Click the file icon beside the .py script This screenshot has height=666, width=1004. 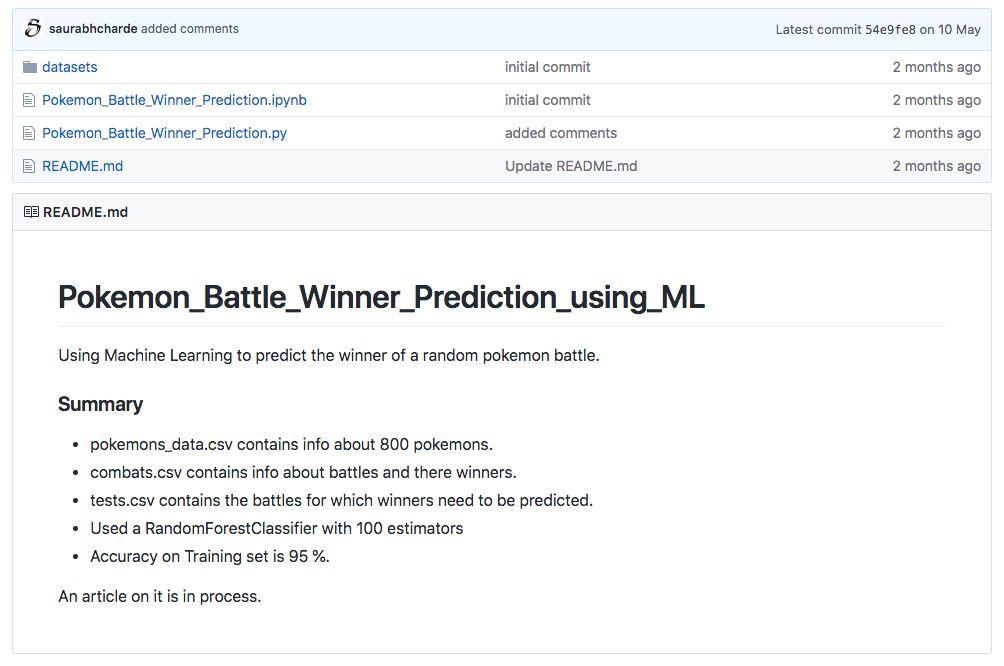point(29,133)
